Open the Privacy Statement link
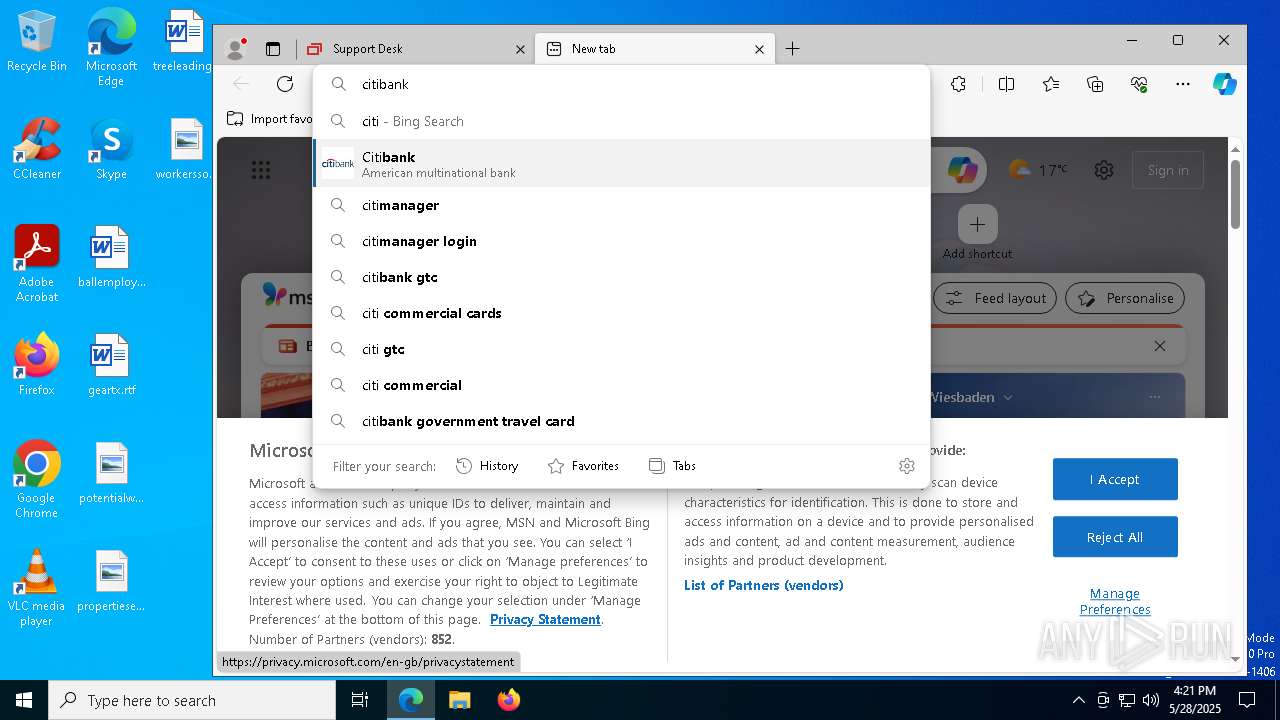 [x=545, y=620]
